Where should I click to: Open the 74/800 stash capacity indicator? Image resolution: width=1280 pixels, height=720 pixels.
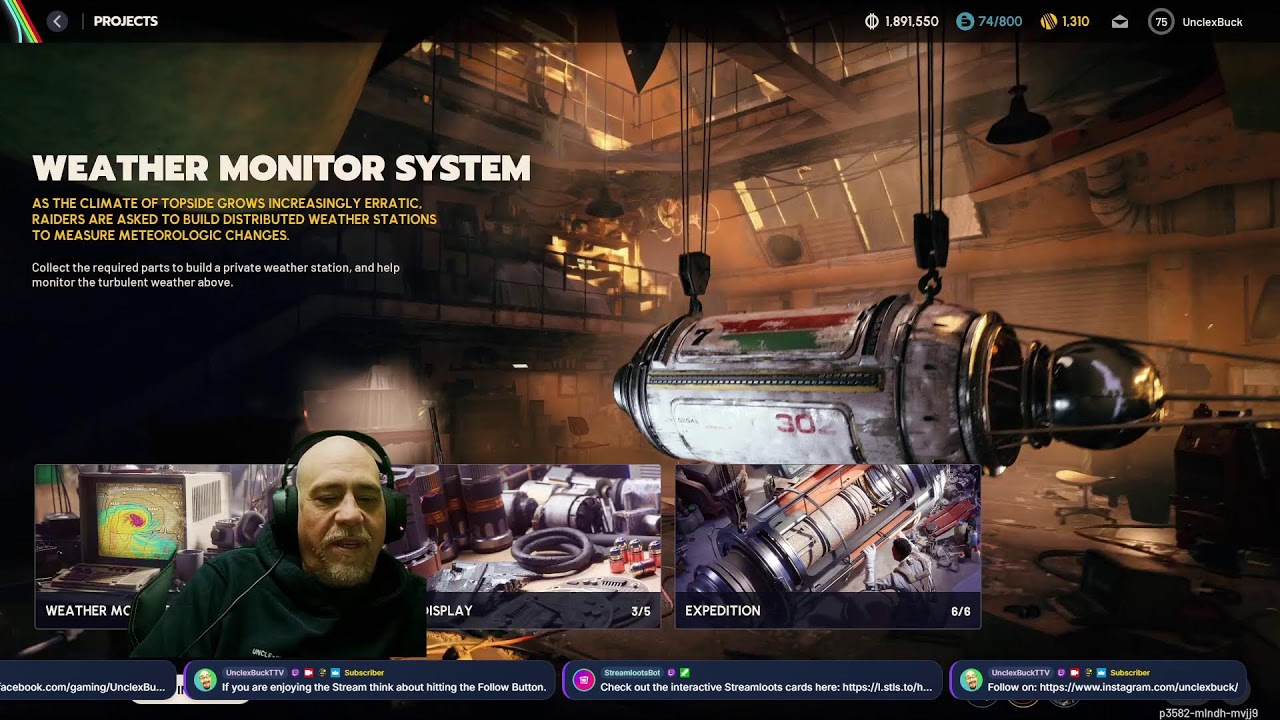(989, 21)
